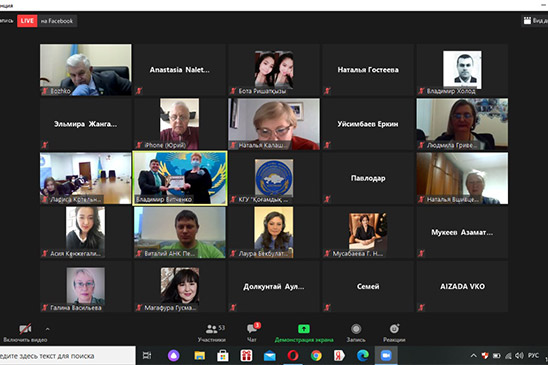Select the Павлодар participant tile

click(x=368, y=178)
